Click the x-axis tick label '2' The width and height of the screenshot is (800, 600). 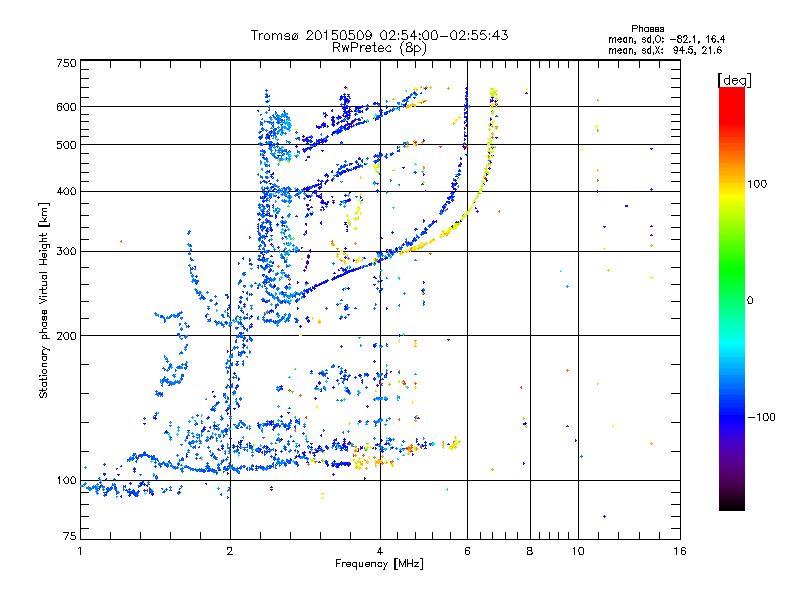230,551
